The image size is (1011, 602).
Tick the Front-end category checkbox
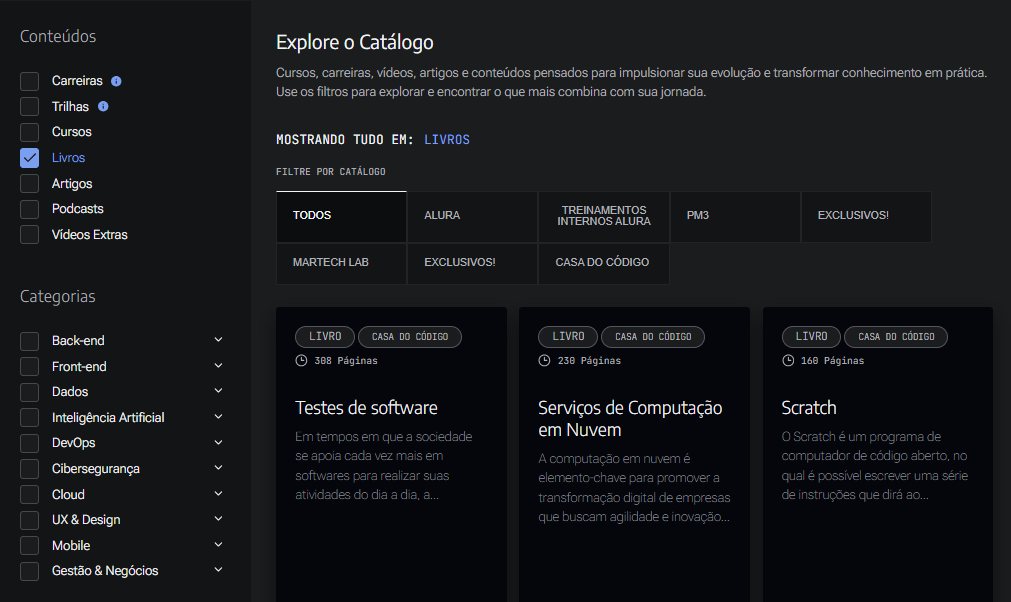30,366
